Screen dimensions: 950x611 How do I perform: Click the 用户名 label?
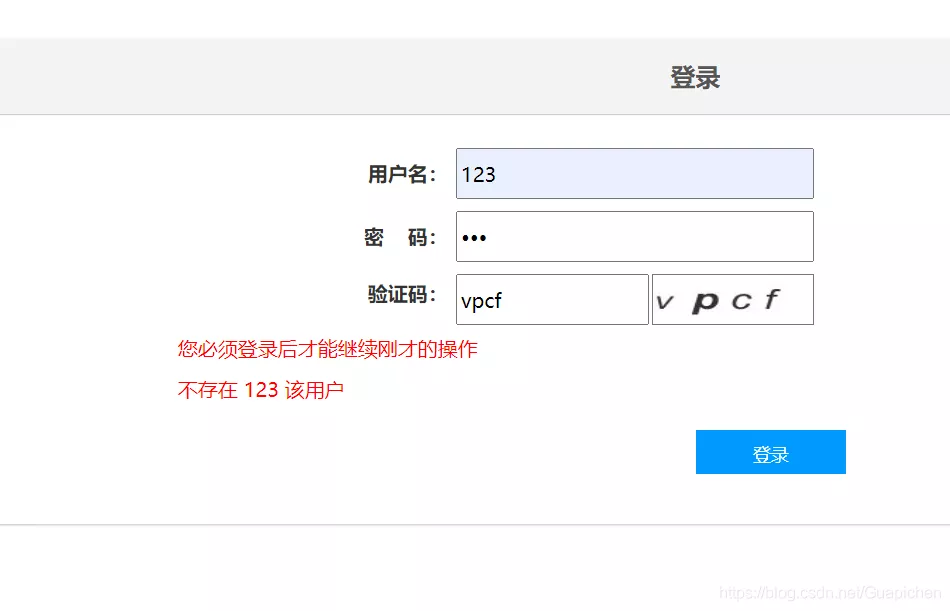(x=402, y=175)
